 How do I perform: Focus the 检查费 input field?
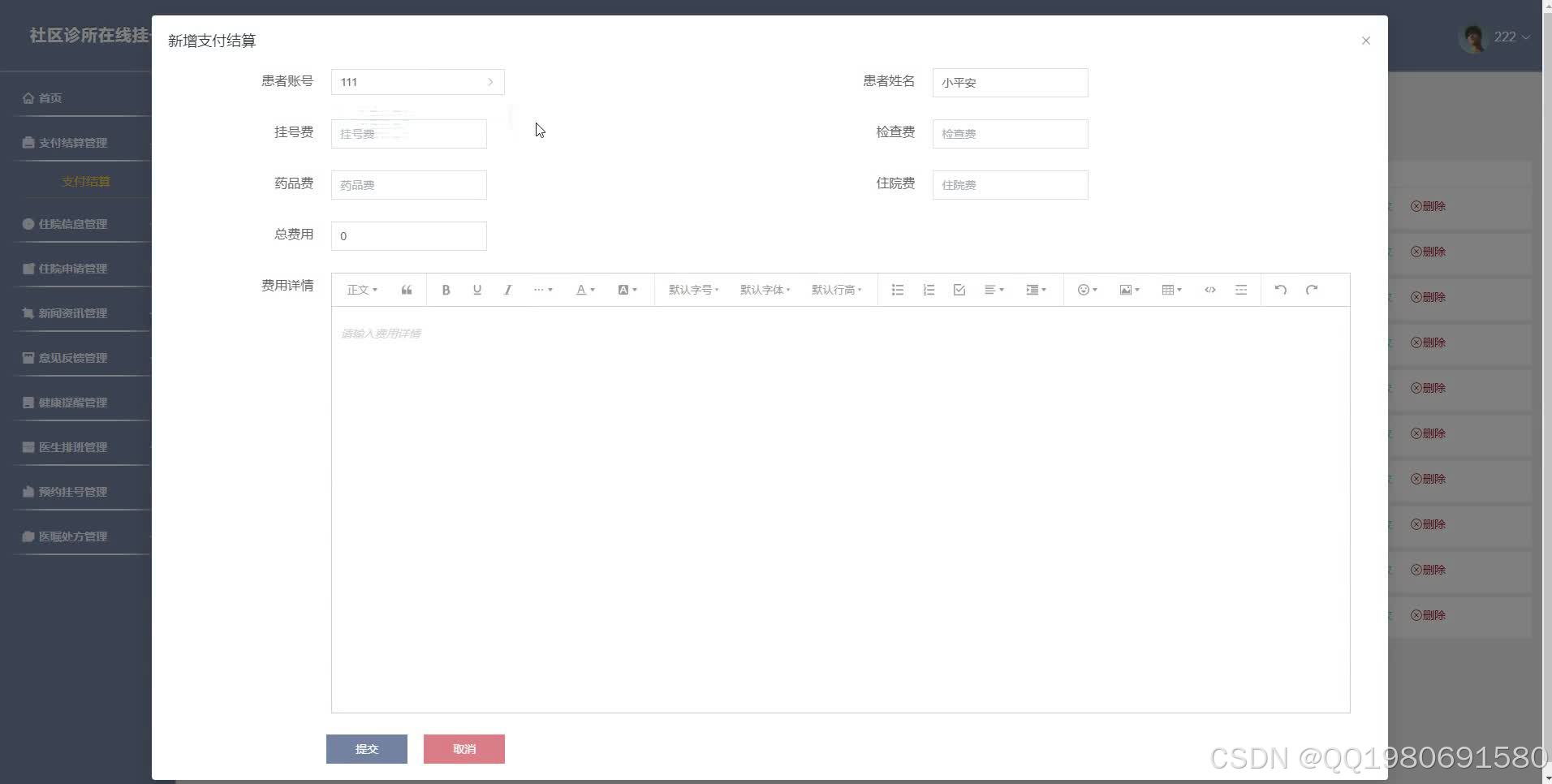pos(1010,134)
